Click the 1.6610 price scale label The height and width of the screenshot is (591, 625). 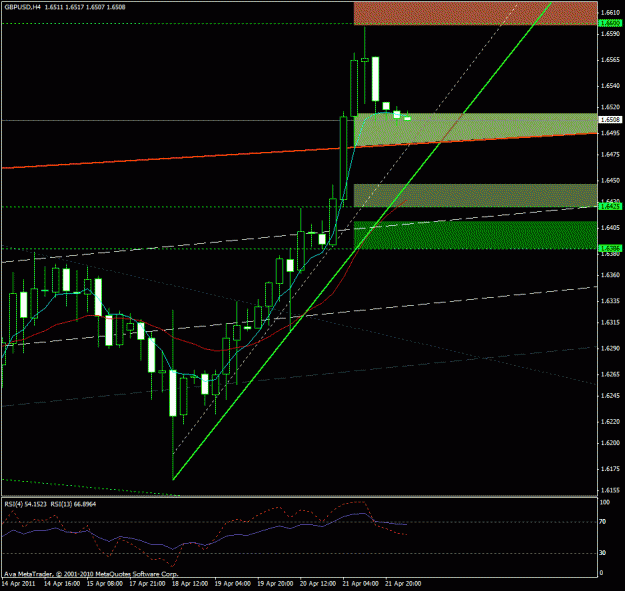click(x=610, y=12)
